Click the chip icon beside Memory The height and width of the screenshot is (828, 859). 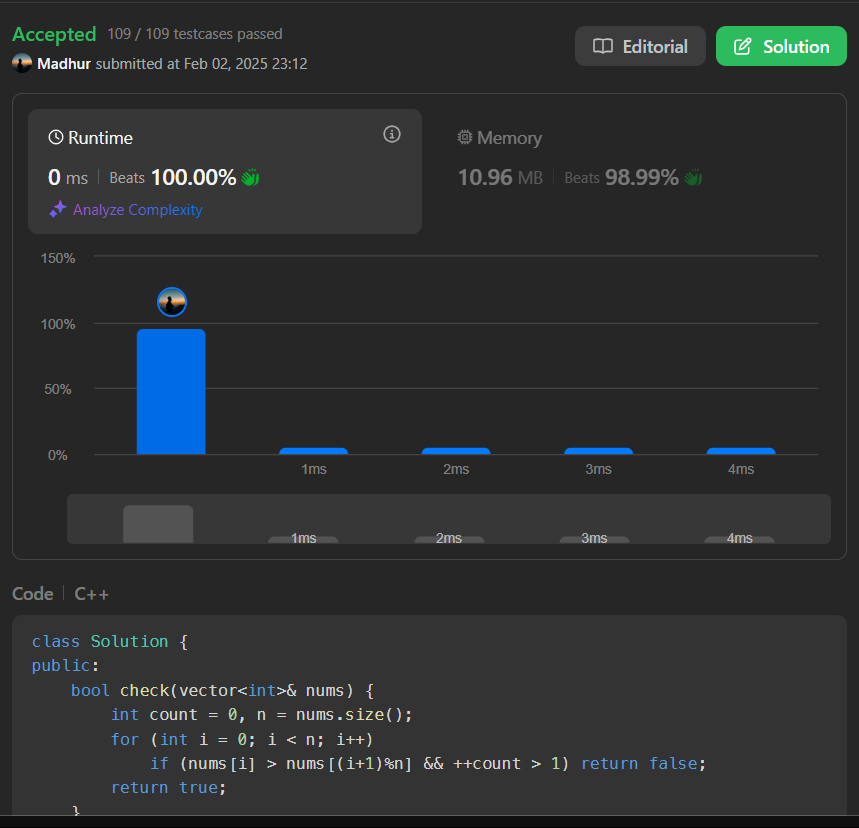click(465, 137)
